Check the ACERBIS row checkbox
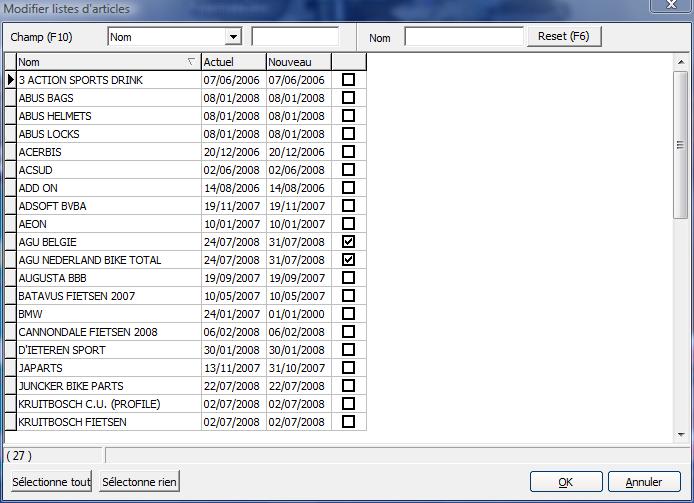694x503 pixels. (x=349, y=151)
